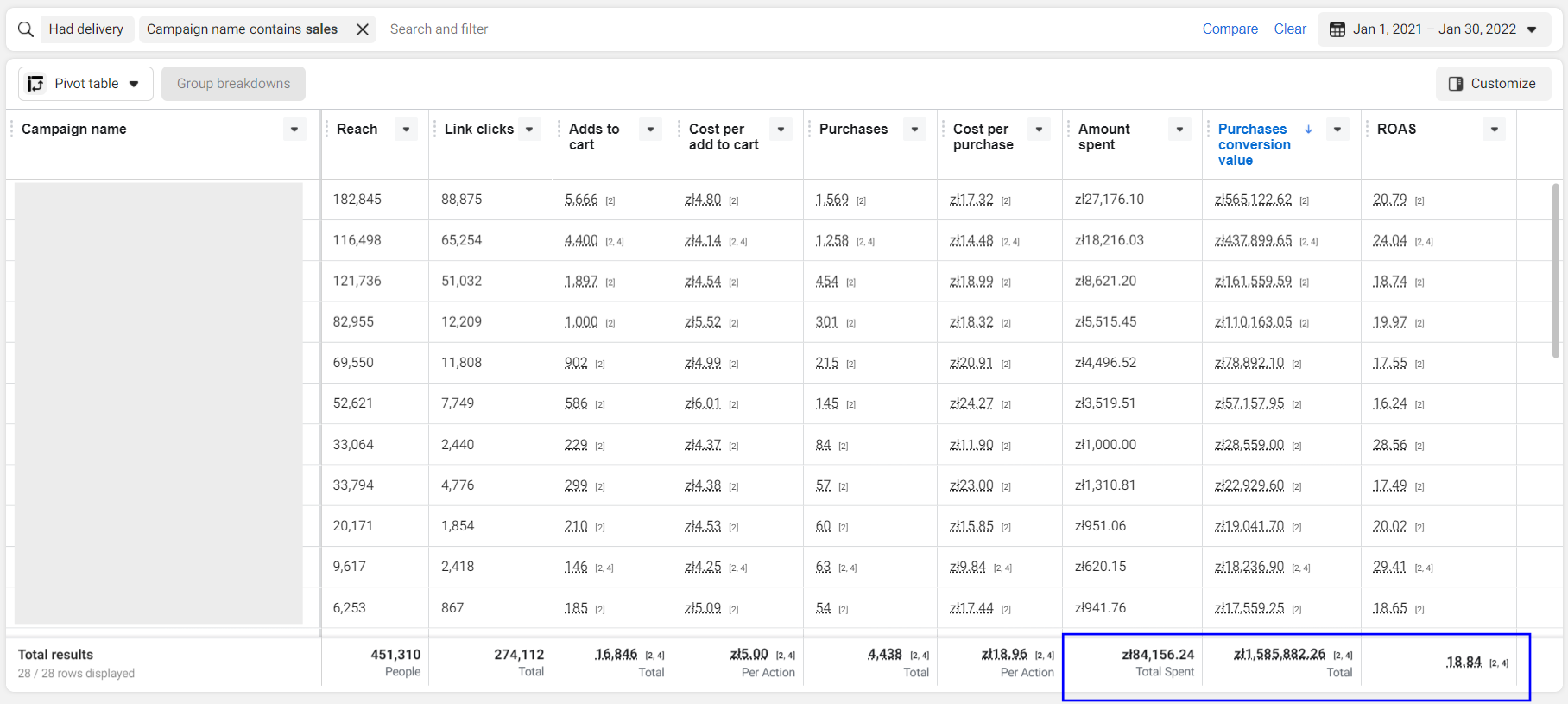Open the Reach column menu arrow
The height and width of the screenshot is (704, 1568).
pyautogui.click(x=406, y=130)
